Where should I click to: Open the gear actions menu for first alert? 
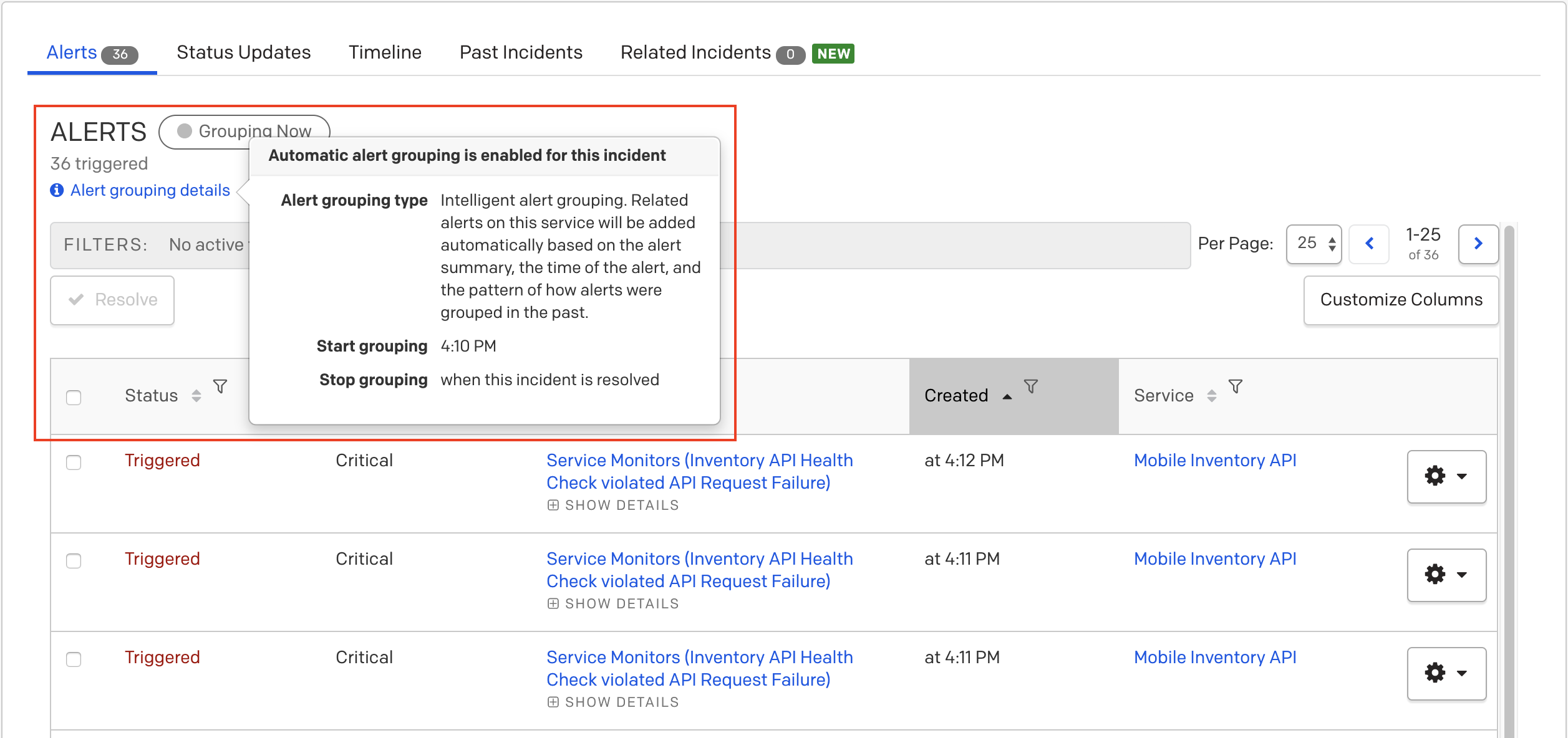(1446, 476)
